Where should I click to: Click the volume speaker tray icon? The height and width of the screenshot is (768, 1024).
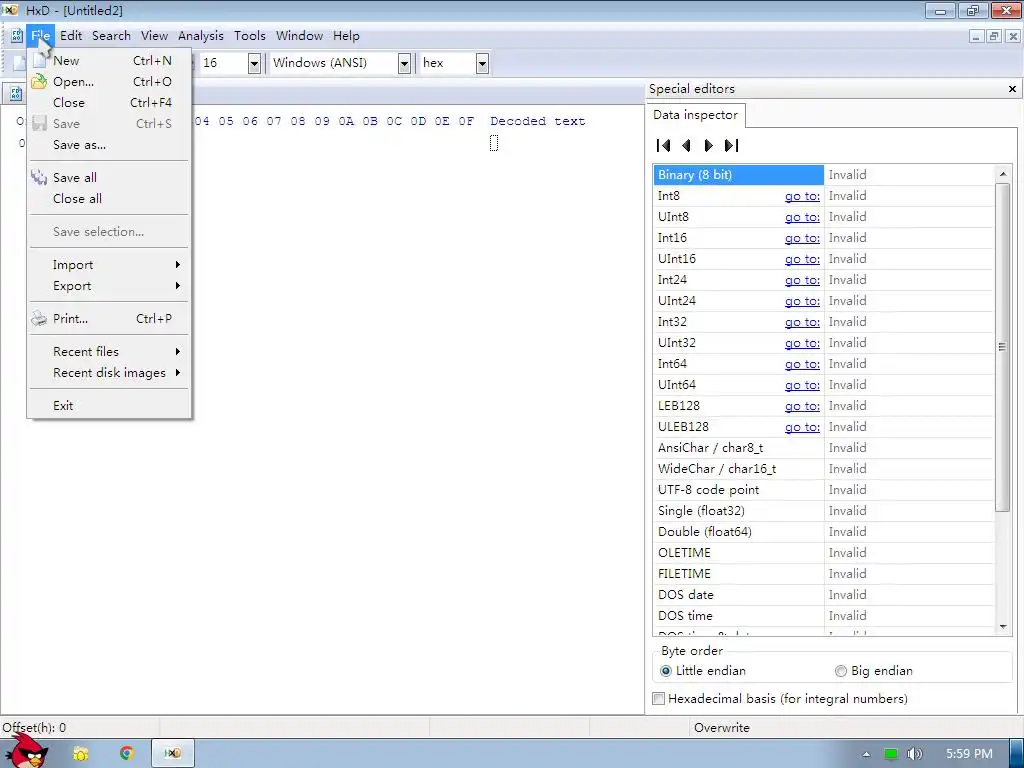tap(914, 754)
